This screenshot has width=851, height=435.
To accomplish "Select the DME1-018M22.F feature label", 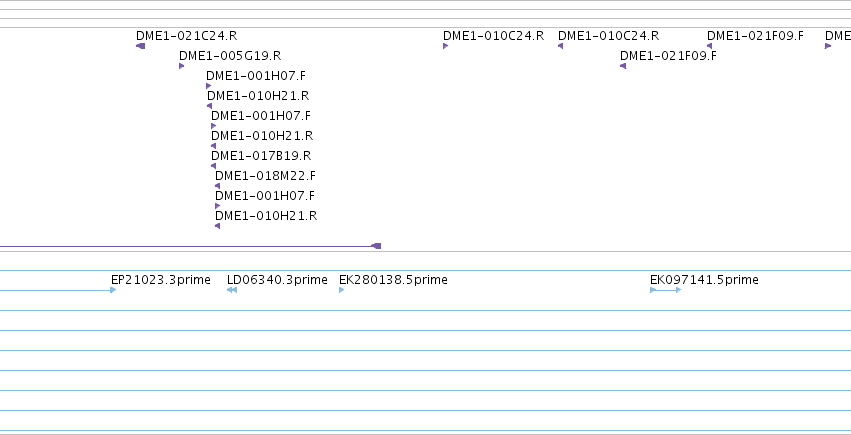I will point(265,176).
